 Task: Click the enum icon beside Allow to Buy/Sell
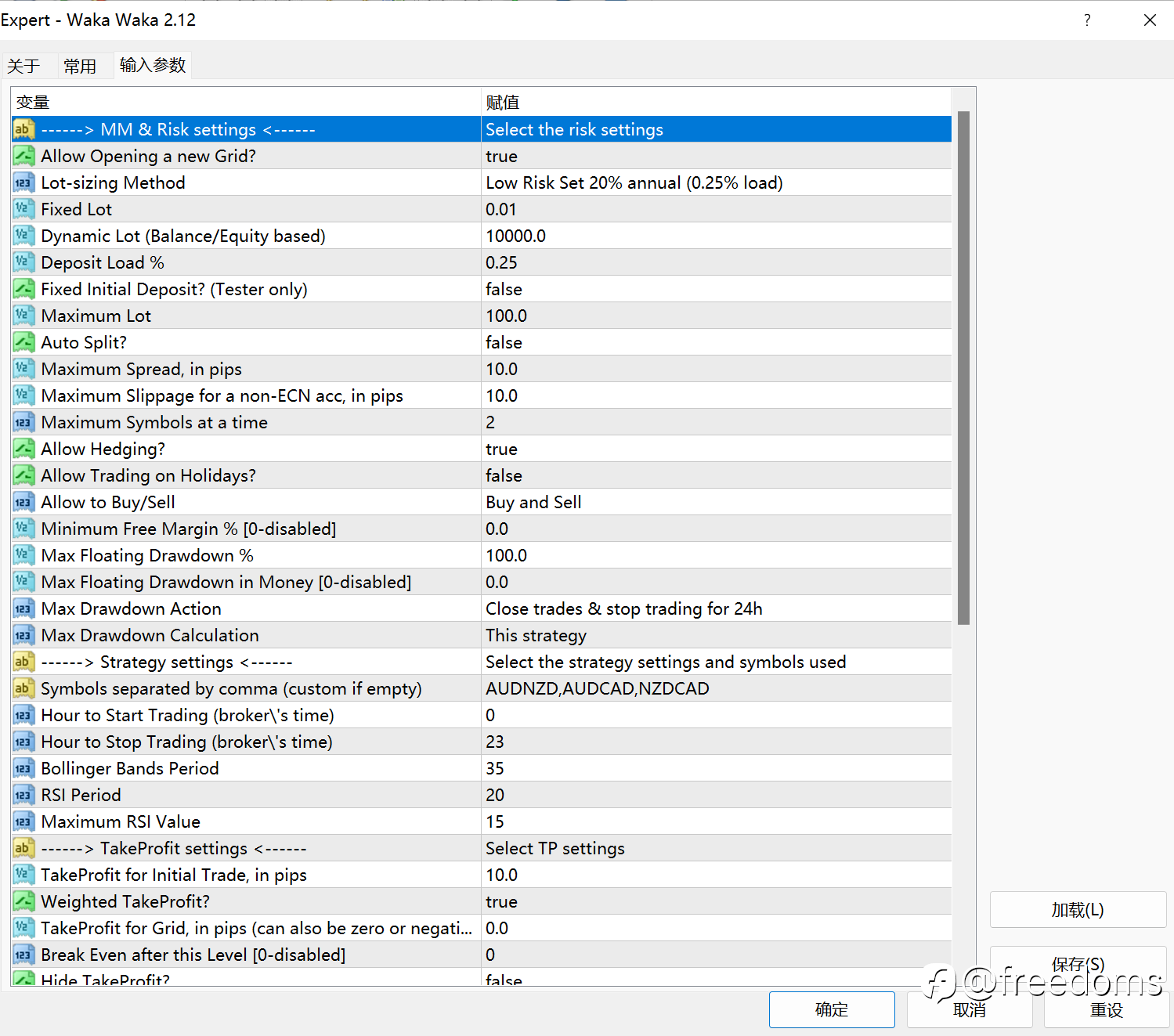(23, 502)
